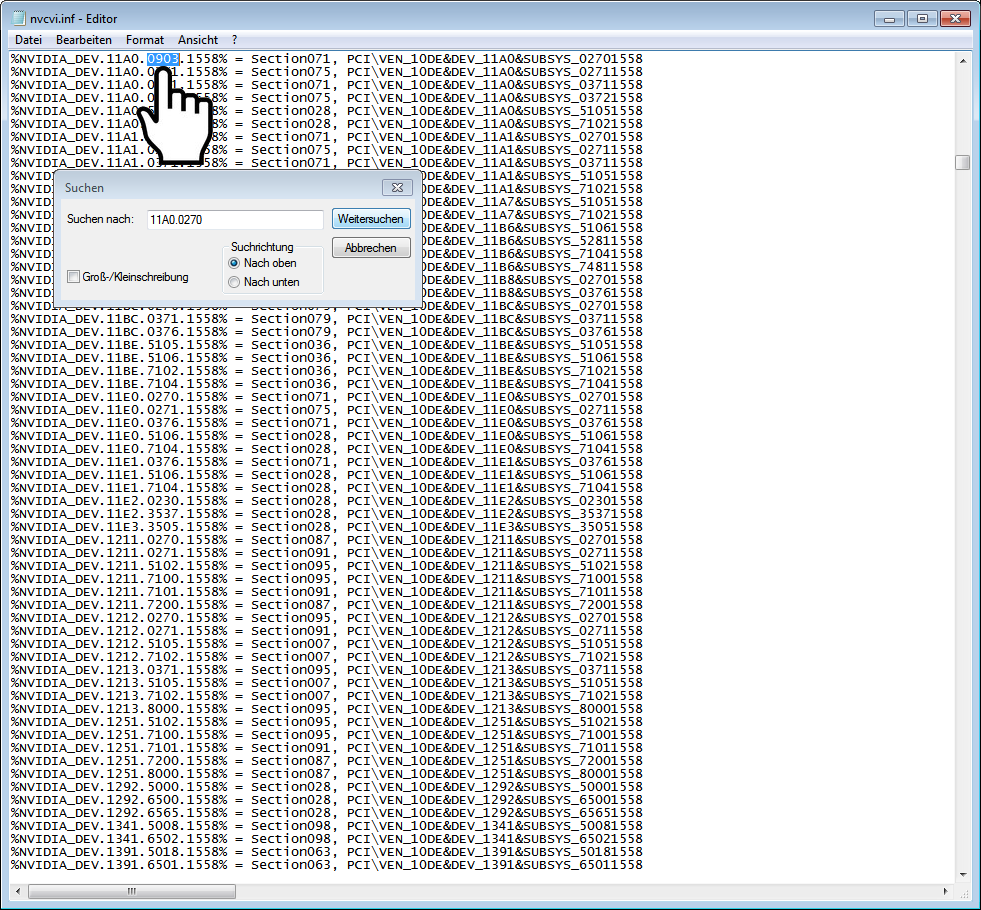Click the horizontal scrollbar thumb
Viewport: 981px width, 910px height.
click(x=132, y=891)
